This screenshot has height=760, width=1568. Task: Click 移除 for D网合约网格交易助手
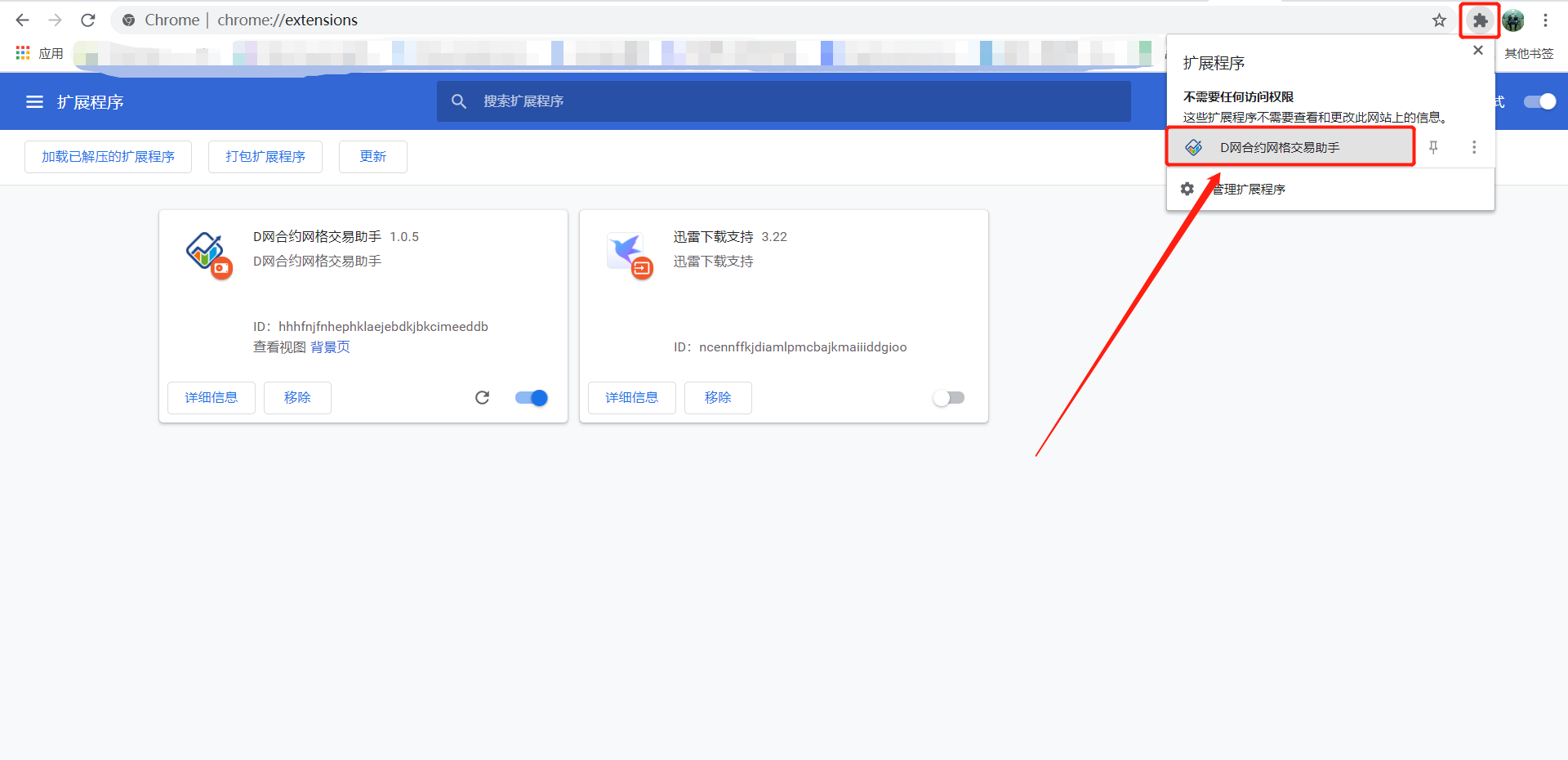point(297,398)
